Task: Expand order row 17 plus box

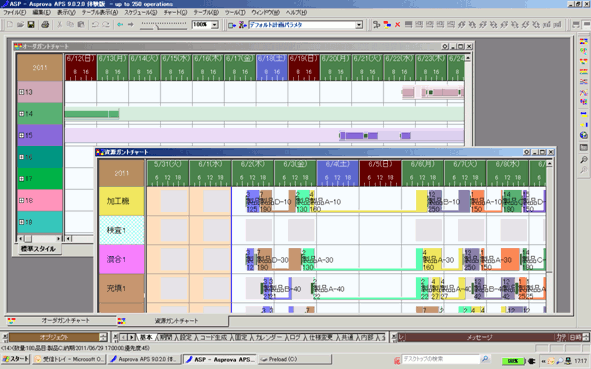Action: (21, 179)
